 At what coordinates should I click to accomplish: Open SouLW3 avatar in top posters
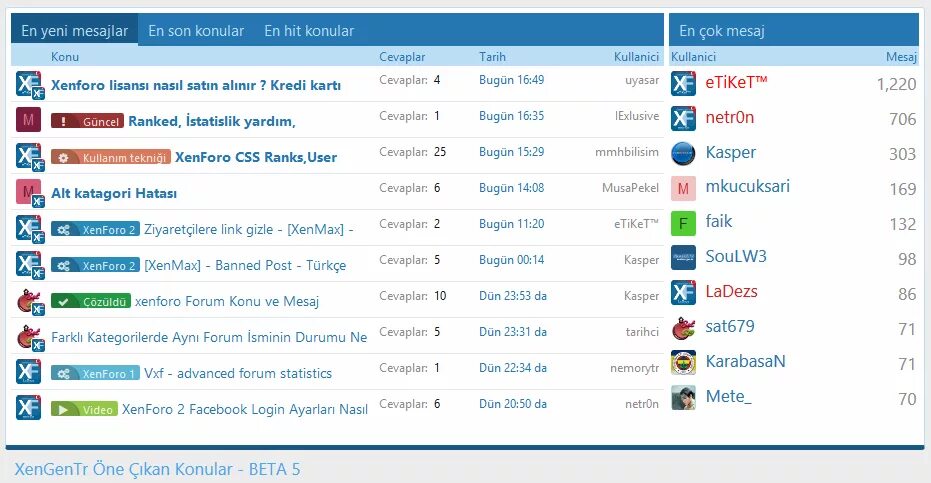(x=683, y=258)
